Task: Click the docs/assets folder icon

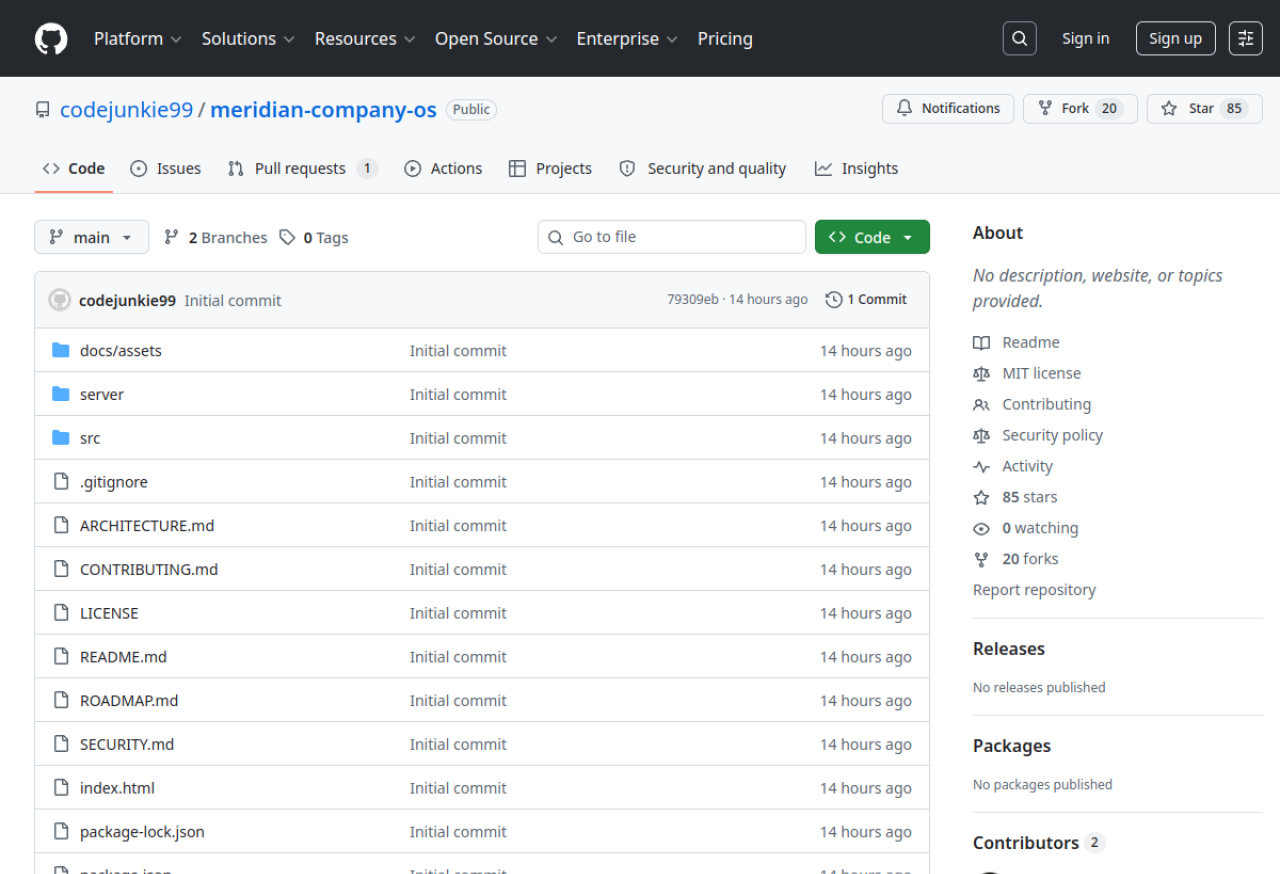Action: click(x=61, y=350)
